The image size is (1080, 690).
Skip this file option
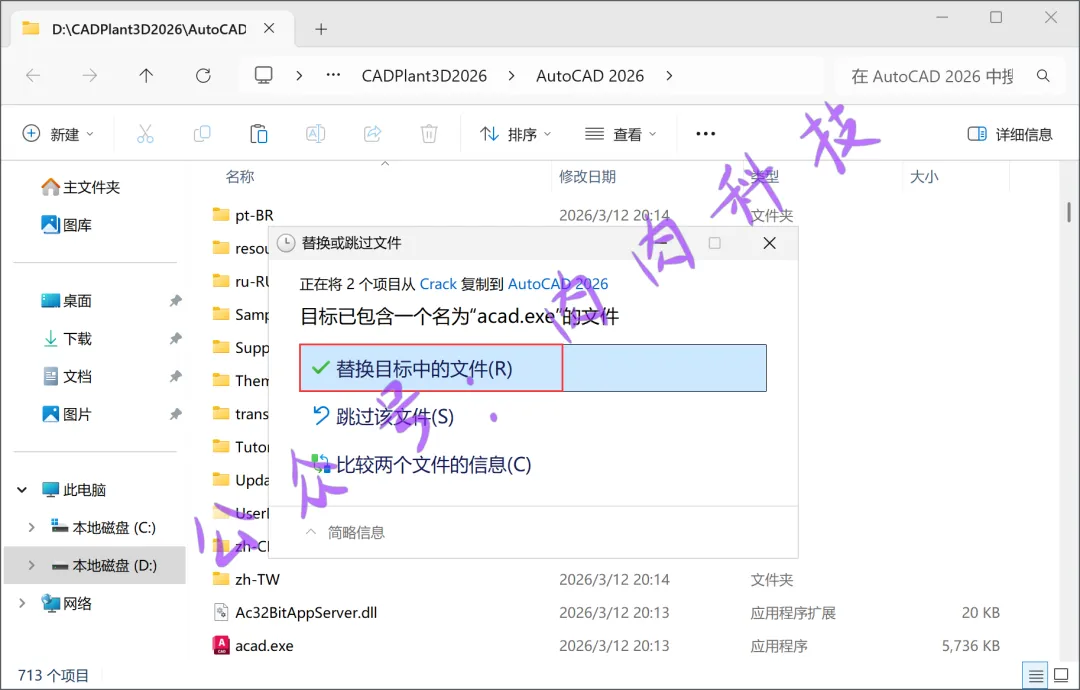(384, 417)
